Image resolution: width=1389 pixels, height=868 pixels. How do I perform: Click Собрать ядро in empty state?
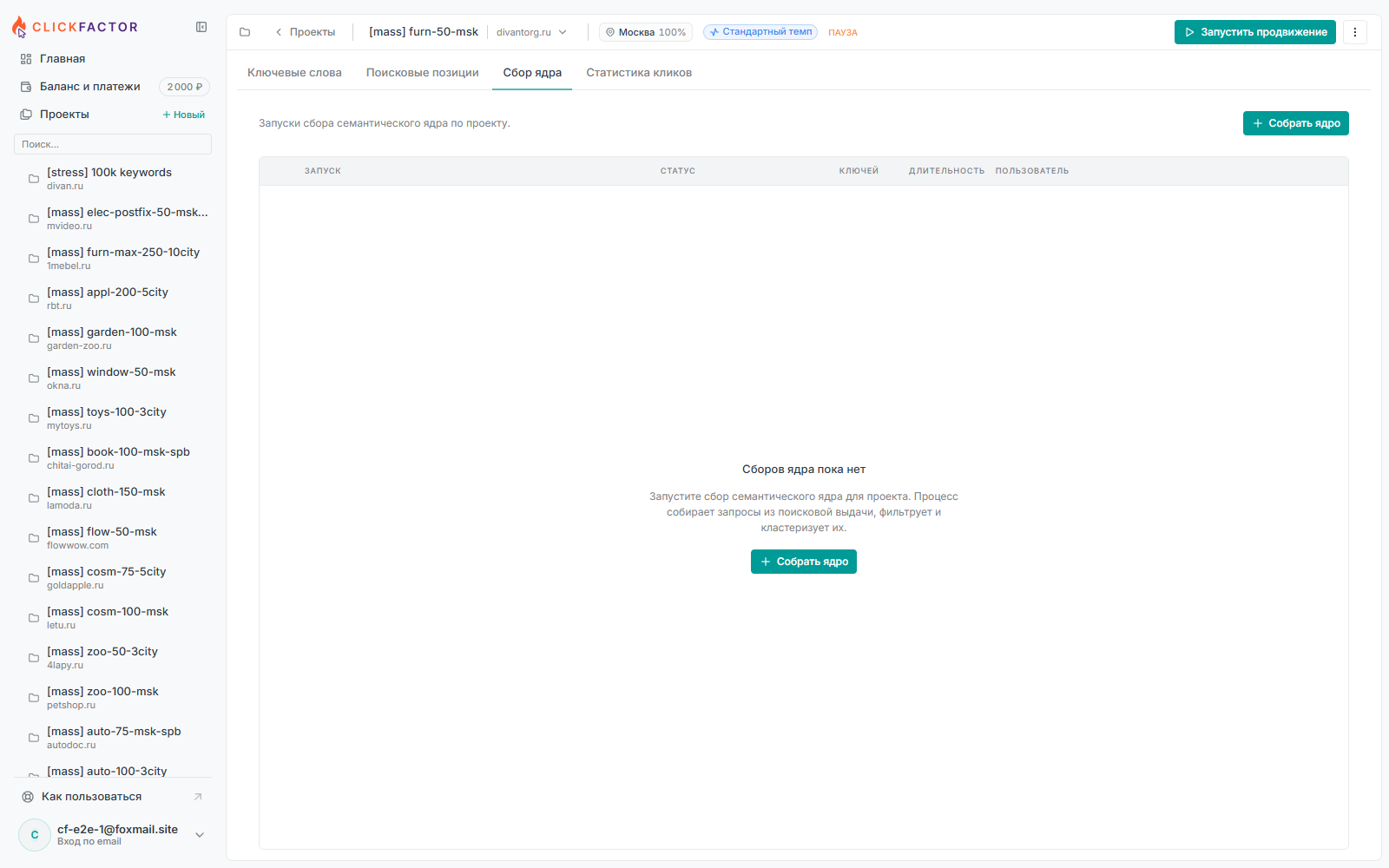(x=804, y=562)
